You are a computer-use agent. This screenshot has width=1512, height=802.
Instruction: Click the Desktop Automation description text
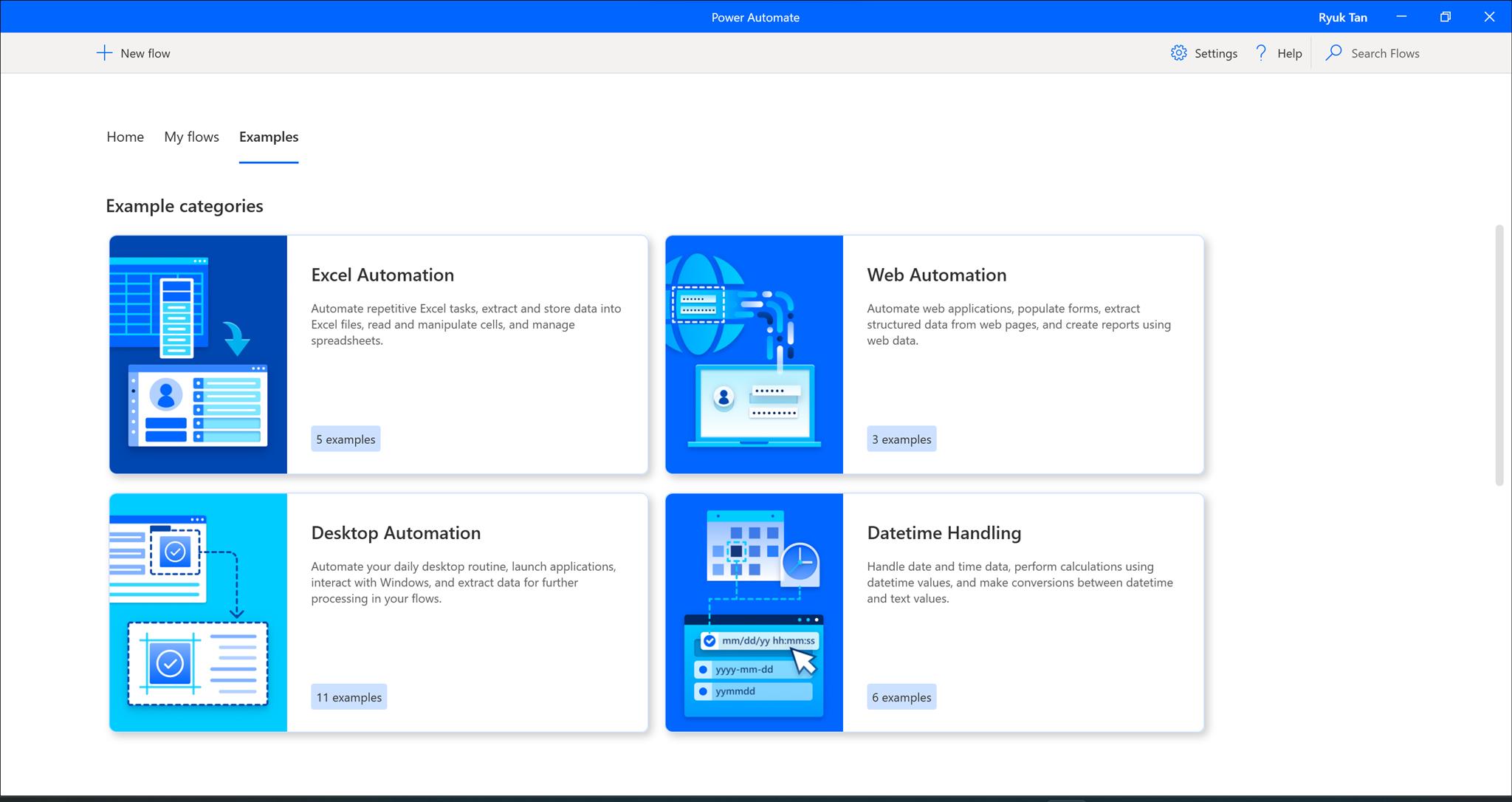(x=464, y=582)
